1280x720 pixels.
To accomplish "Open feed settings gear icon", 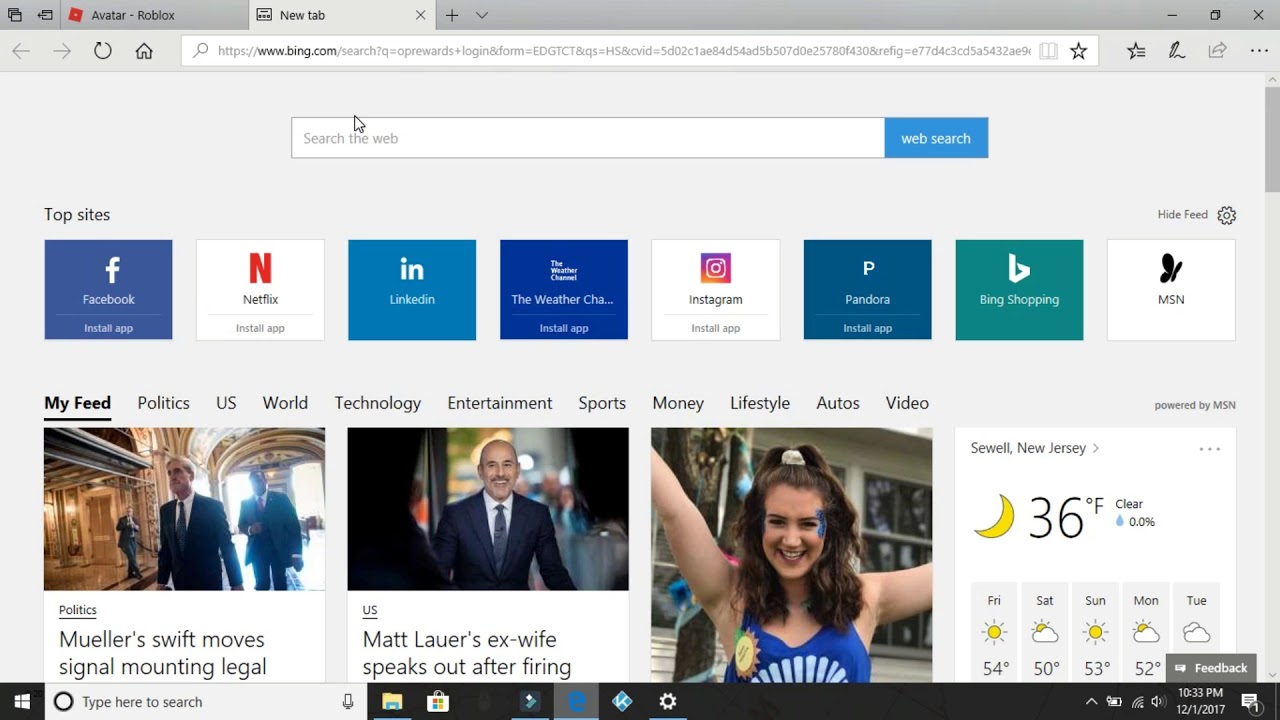I will pos(1227,215).
